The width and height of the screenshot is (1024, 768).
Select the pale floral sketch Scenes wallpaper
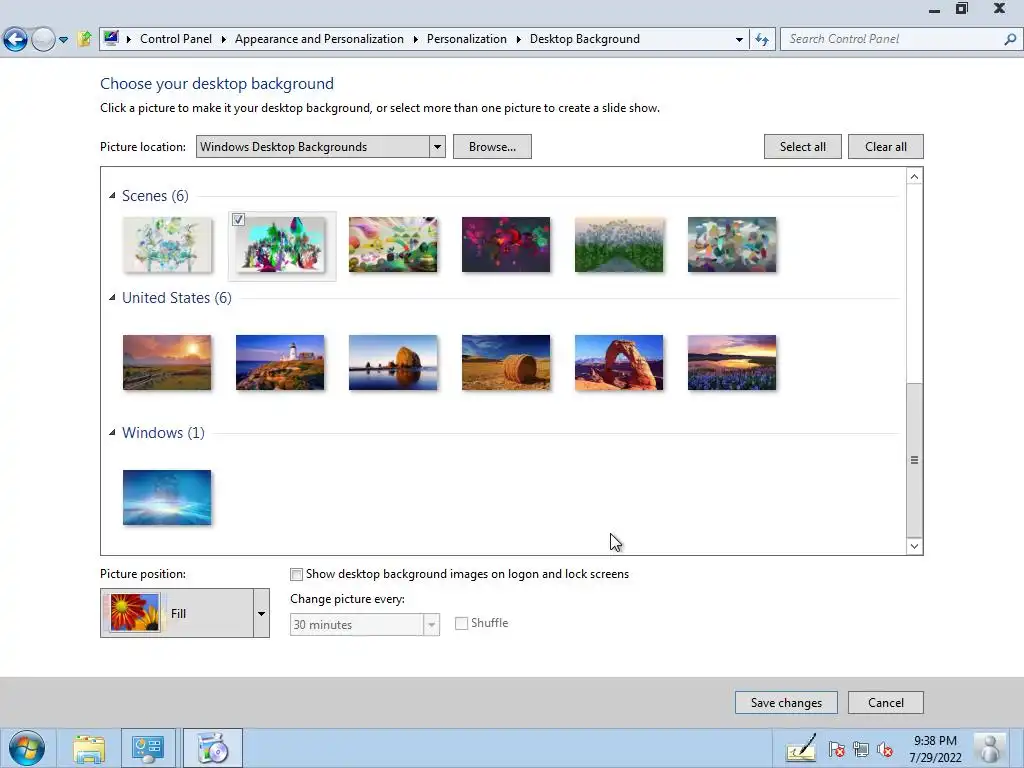pyautogui.click(x=167, y=245)
